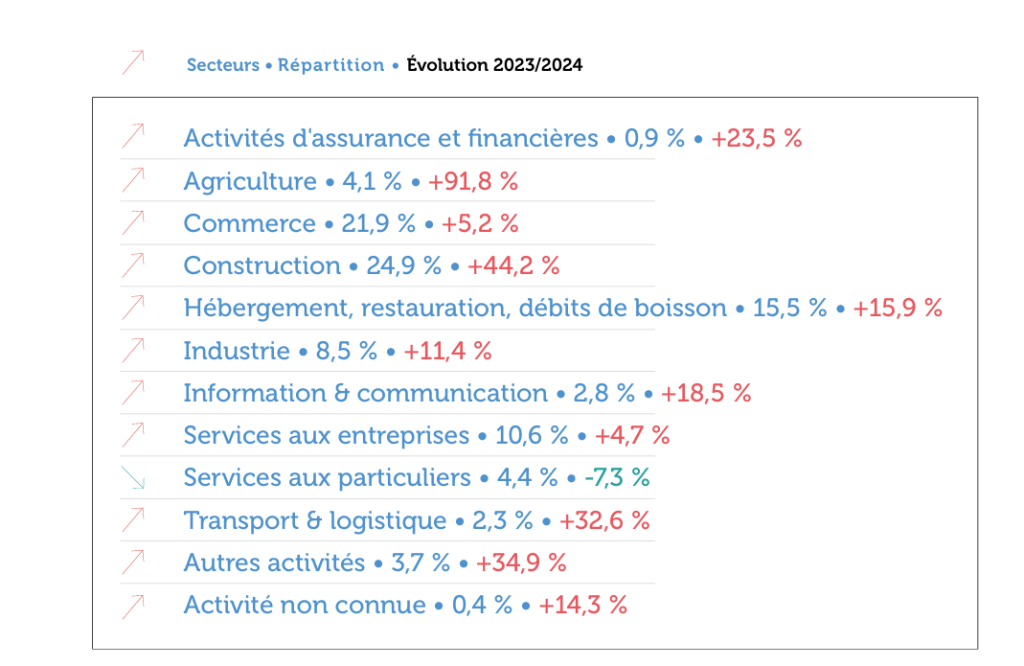
Task: Click the arrow beside Autres activités
Action: point(133,562)
